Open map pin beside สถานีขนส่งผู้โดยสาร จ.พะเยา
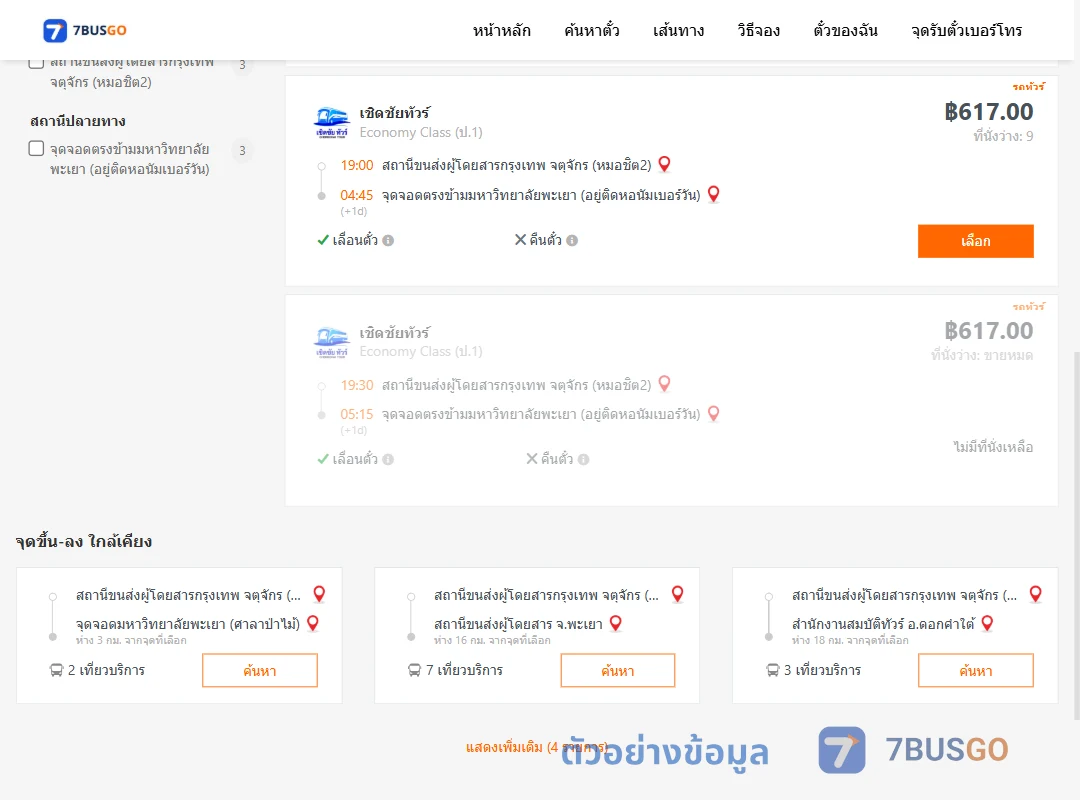Image resolution: width=1080 pixels, height=800 pixels. coord(616,624)
